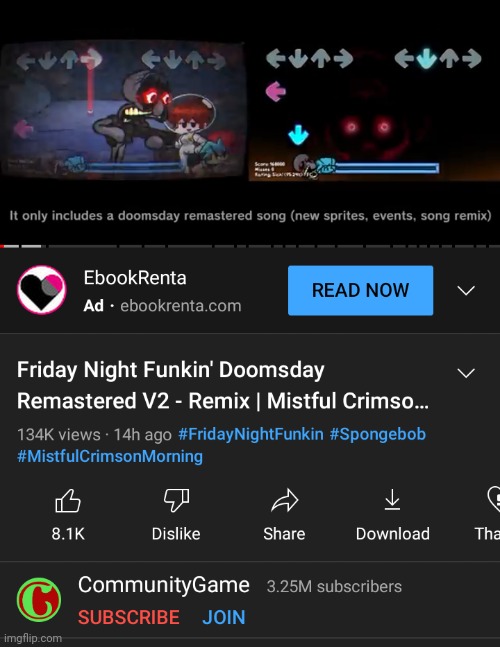
Task: Open the CommunityGame channel name
Action: click(164, 585)
